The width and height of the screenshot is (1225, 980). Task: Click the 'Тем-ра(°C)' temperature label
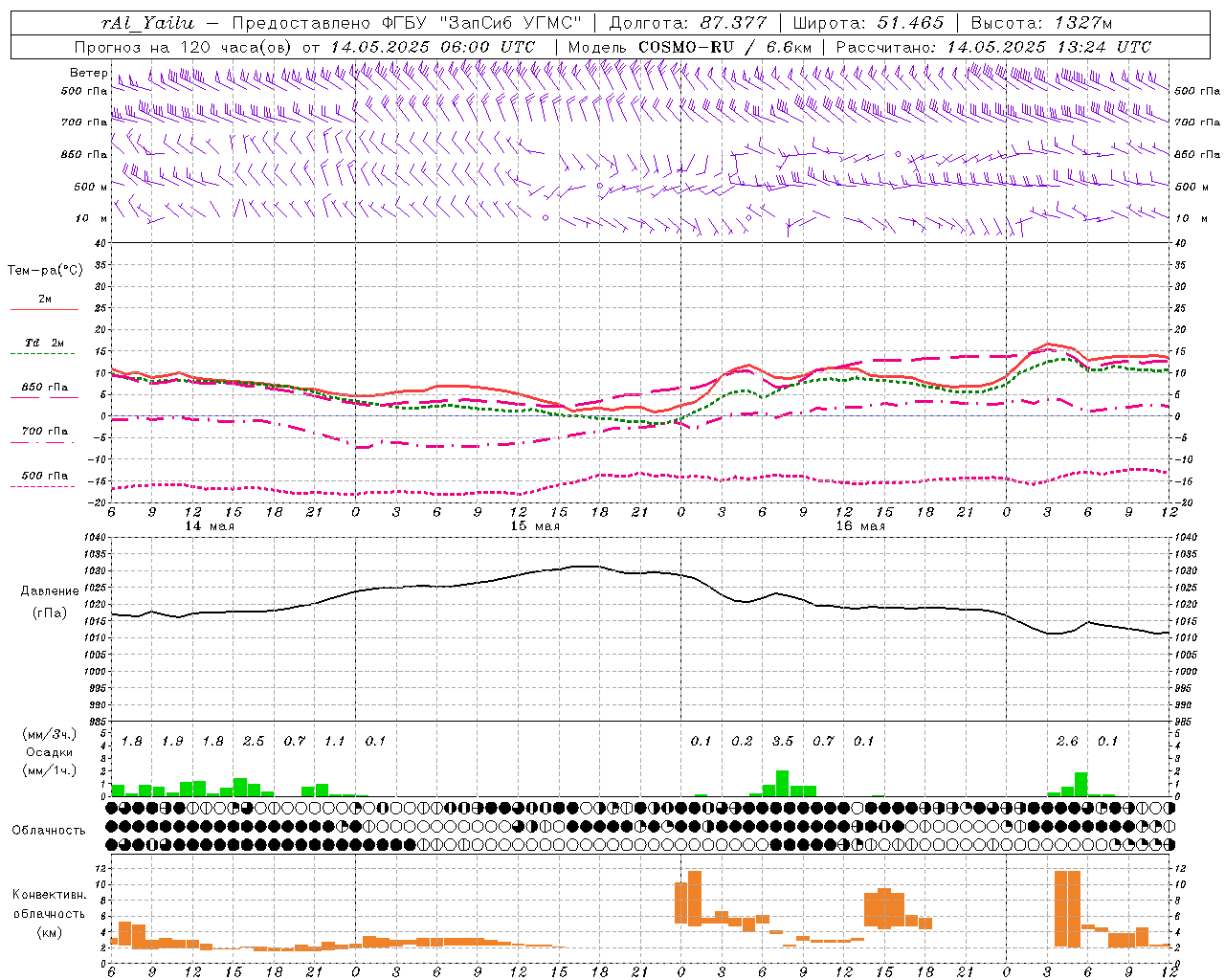45,271
